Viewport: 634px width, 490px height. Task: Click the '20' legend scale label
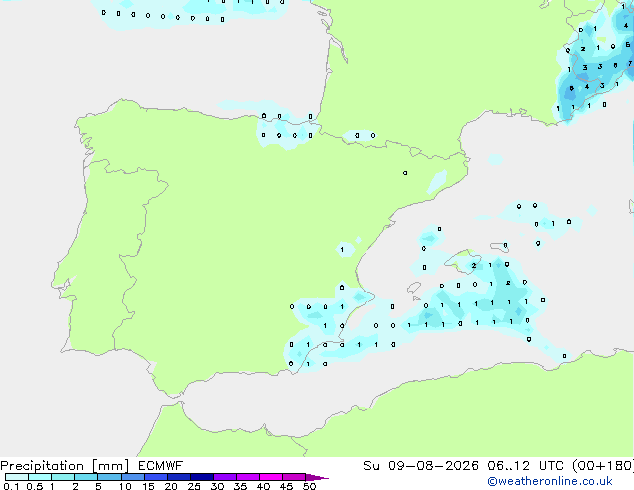(171, 486)
